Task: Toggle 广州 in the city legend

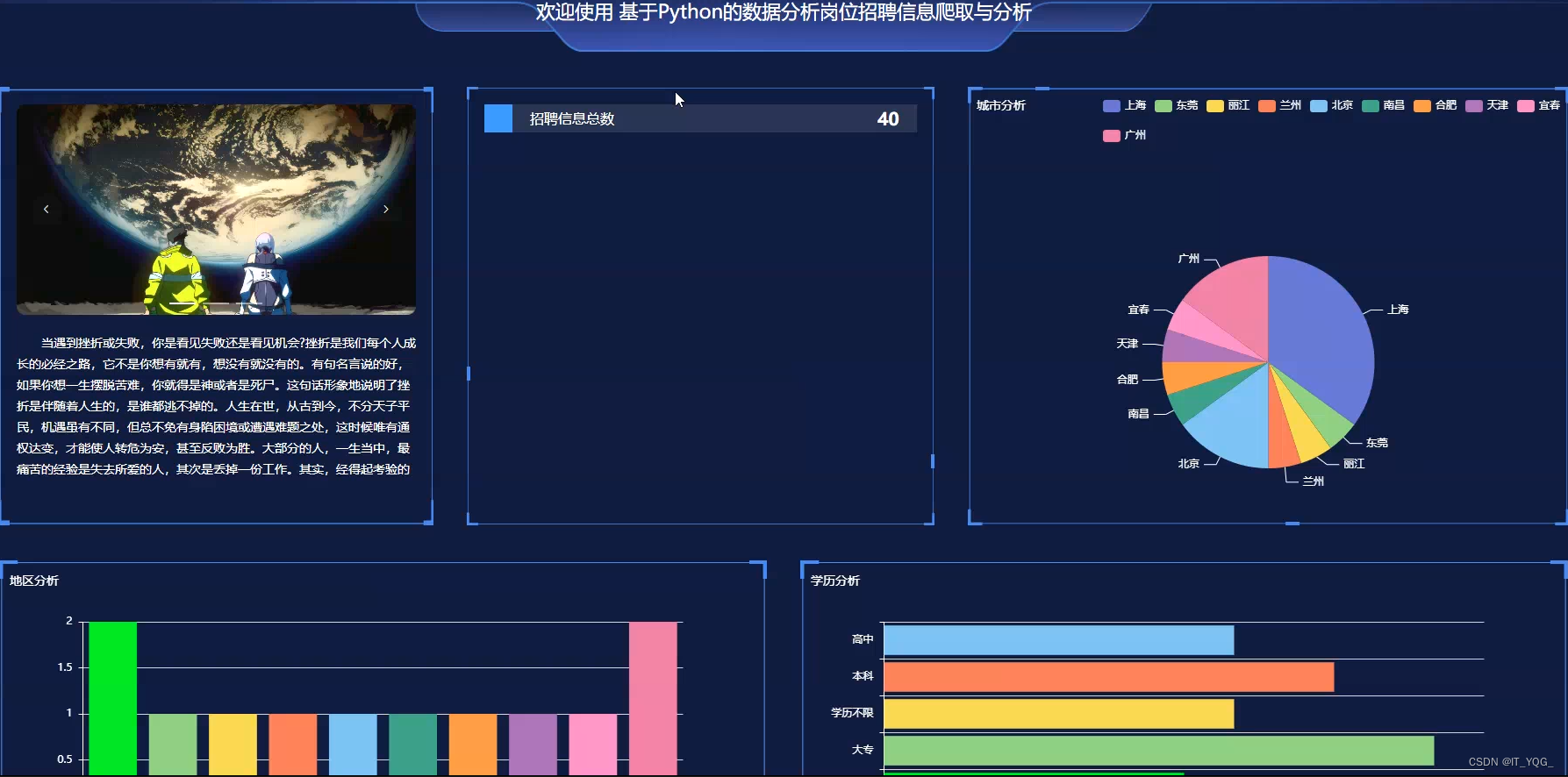Action: pyautogui.click(x=1125, y=135)
